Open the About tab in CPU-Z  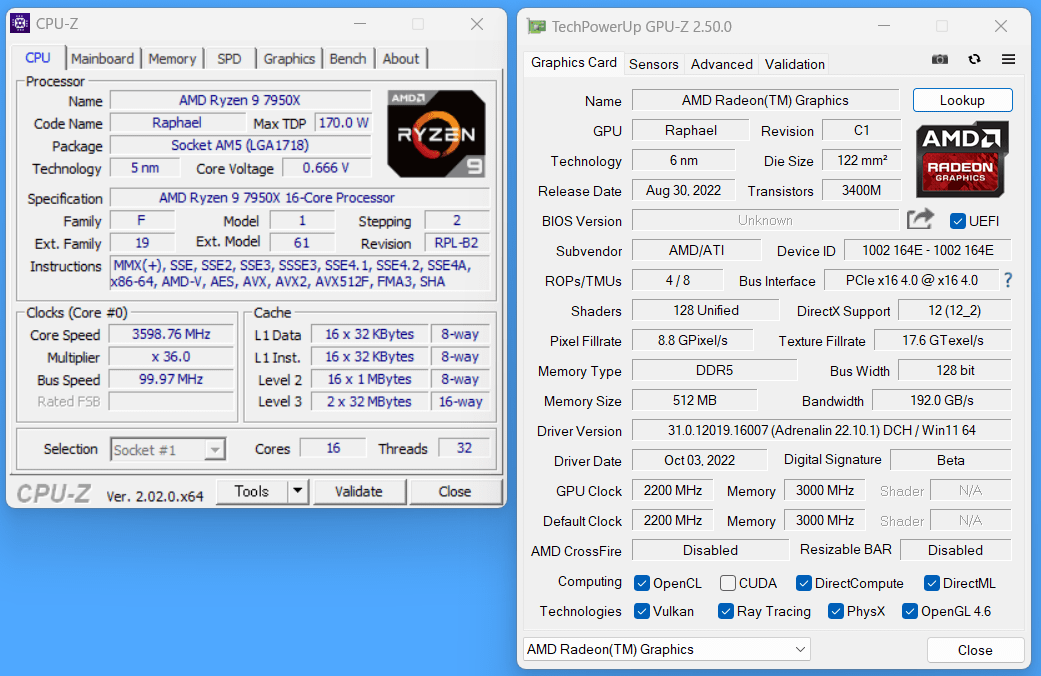[401, 58]
